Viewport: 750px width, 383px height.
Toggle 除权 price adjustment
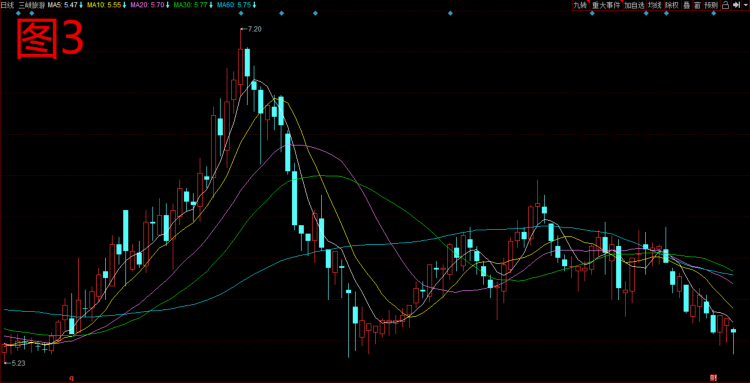[x=672, y=5]
